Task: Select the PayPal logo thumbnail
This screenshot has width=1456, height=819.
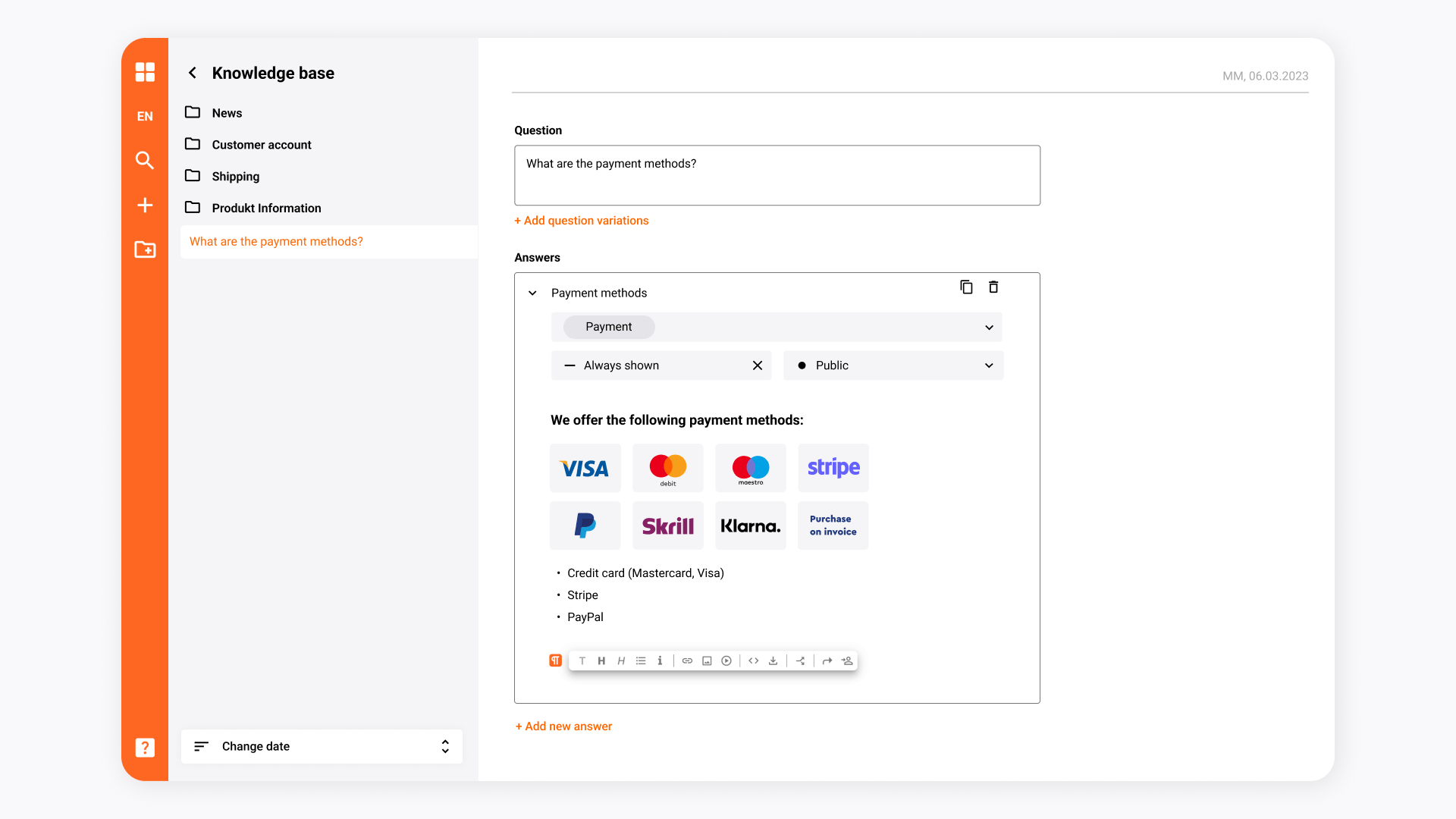Action: (x=585, y=526)
